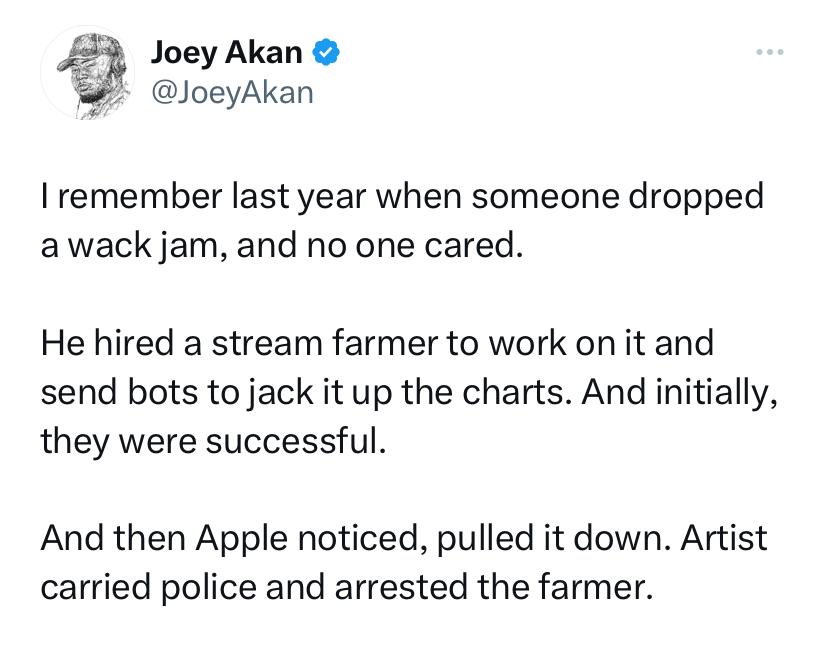Click the line starting "And then Apple noticed"
This screenshot has height=646, width=828.
[404, 539]
